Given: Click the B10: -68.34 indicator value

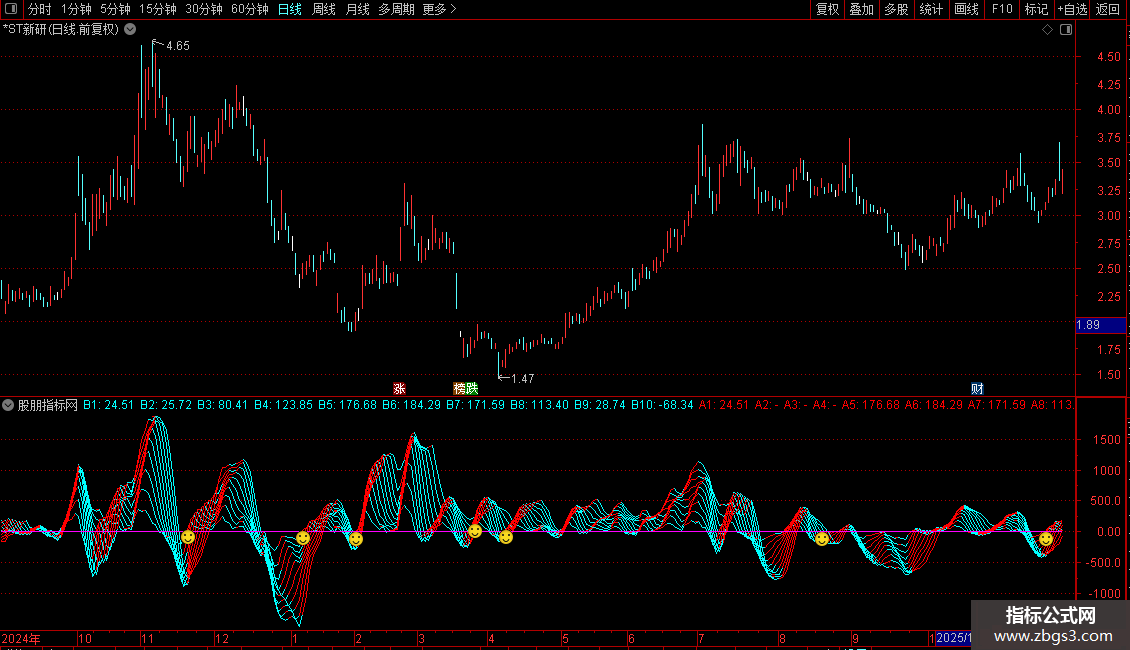Looking at the screenshot, I should [x=662, y=405].
